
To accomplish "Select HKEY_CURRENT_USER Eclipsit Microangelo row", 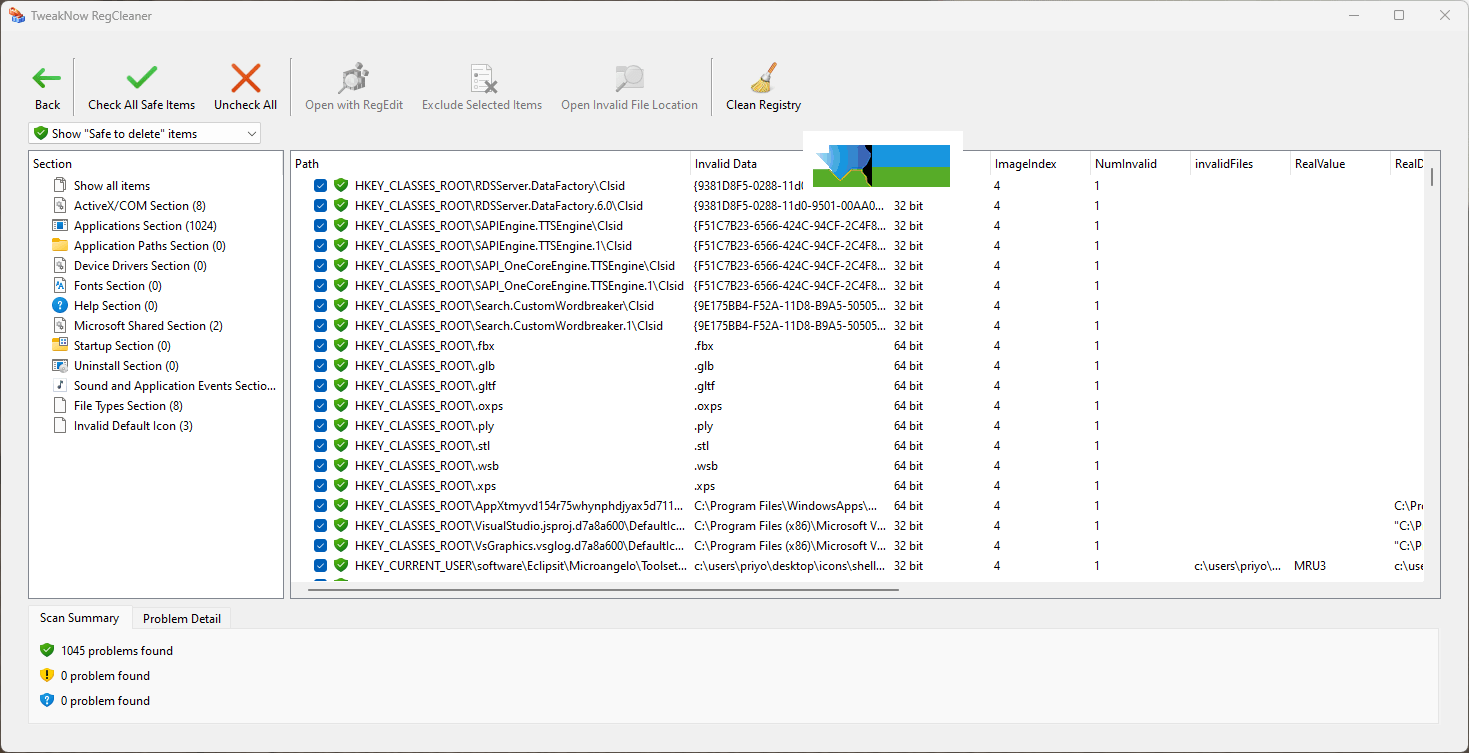I will [520, 565].
